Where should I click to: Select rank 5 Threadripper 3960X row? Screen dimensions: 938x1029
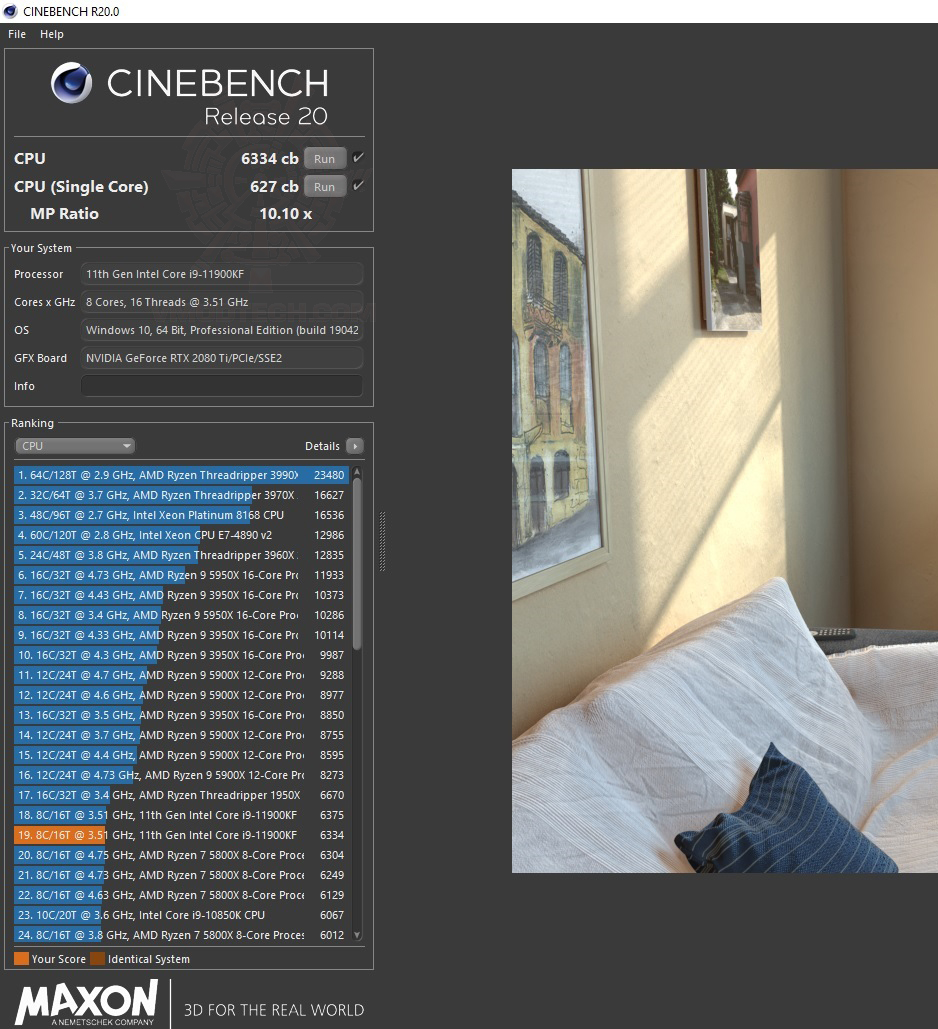[181, 555]
